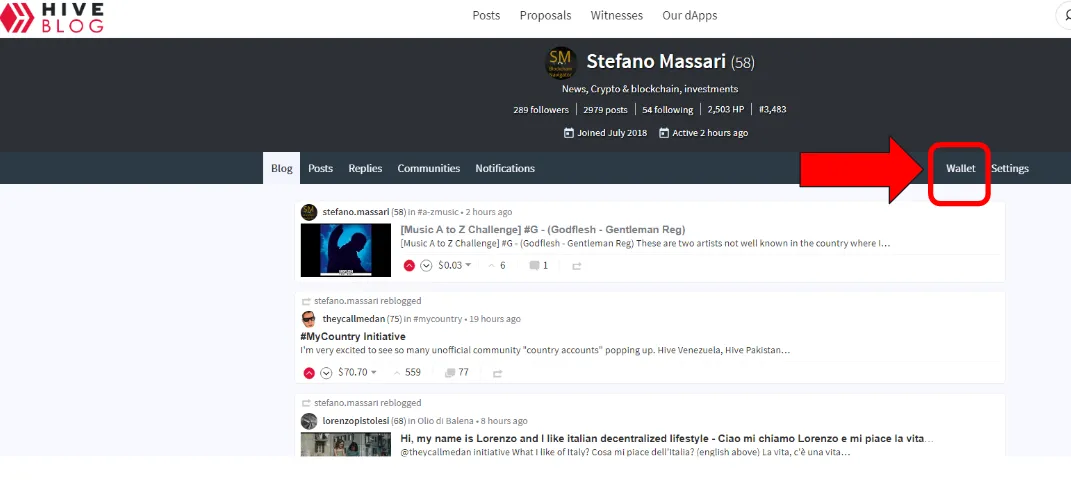Open the #a-zmusic community tag
Image resolution: width=1071 pixels, height=483 pixels.
coord(438,212)
